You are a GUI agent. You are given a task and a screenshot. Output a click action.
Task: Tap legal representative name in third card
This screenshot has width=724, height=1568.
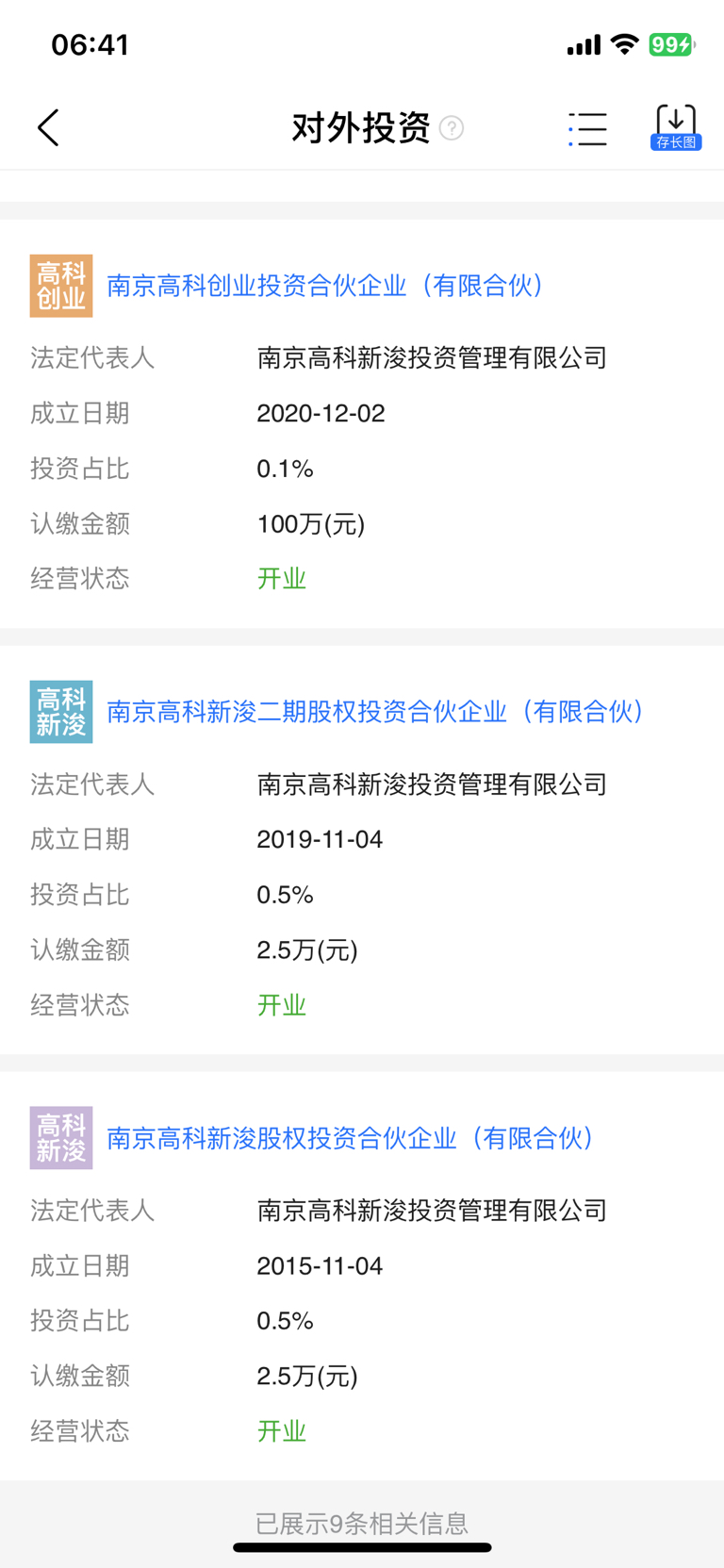click(x=432, y=1211)
